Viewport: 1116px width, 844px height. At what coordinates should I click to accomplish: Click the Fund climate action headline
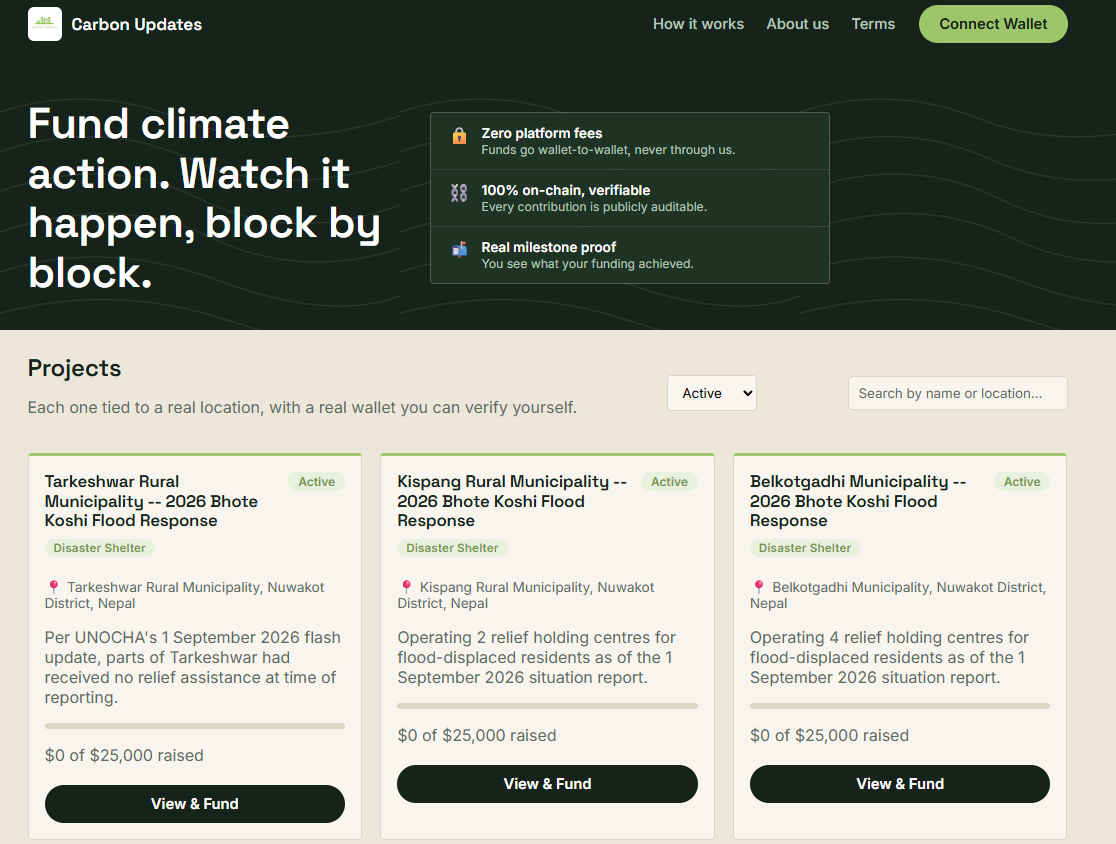204,198
